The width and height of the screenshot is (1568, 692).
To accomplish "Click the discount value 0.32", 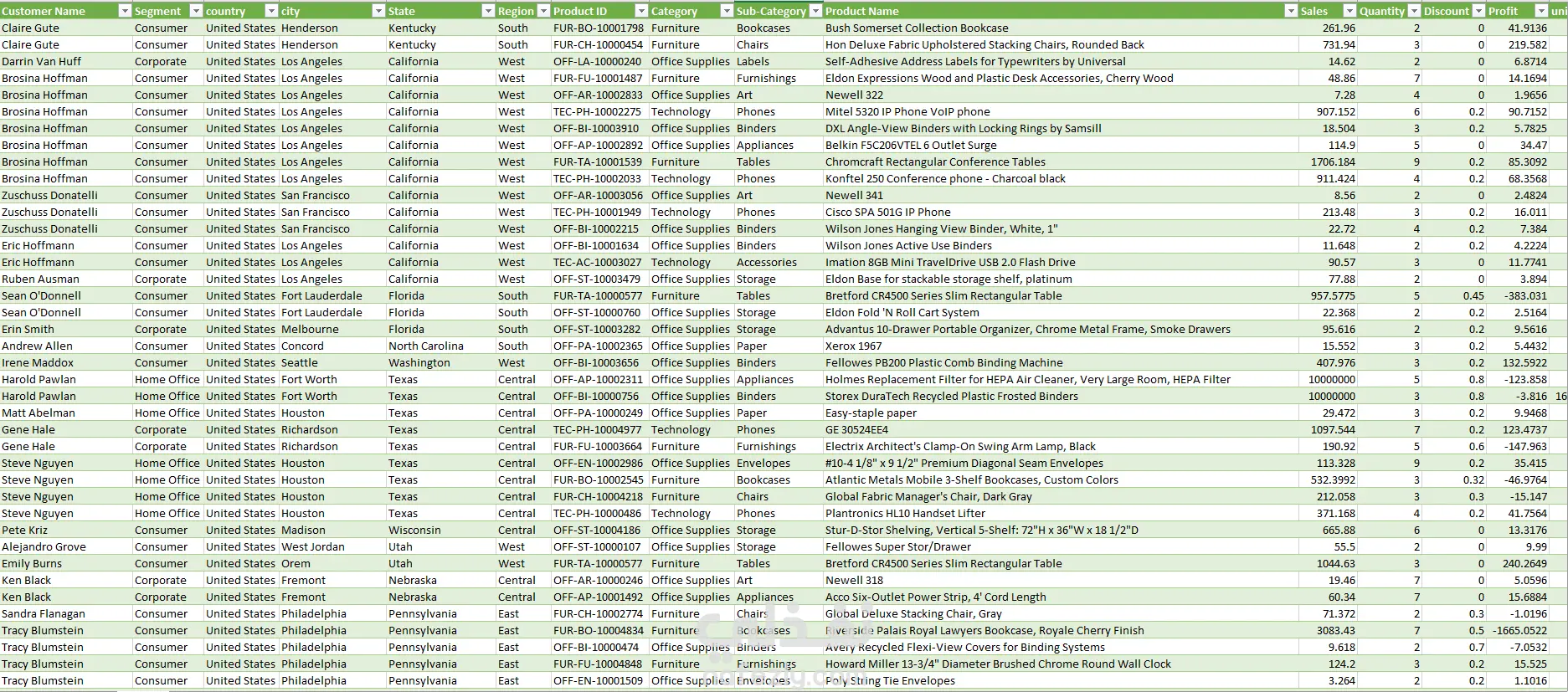I will click(1455, 479).
